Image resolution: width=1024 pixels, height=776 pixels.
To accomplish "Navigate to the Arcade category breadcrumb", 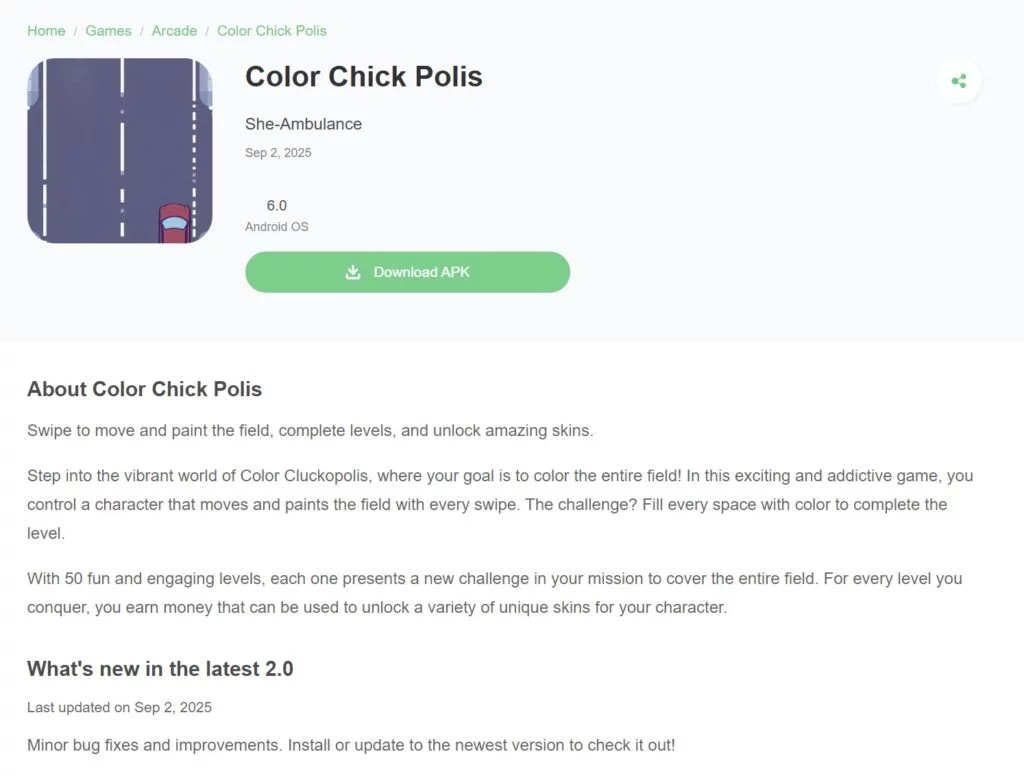I will pos(174,31).
